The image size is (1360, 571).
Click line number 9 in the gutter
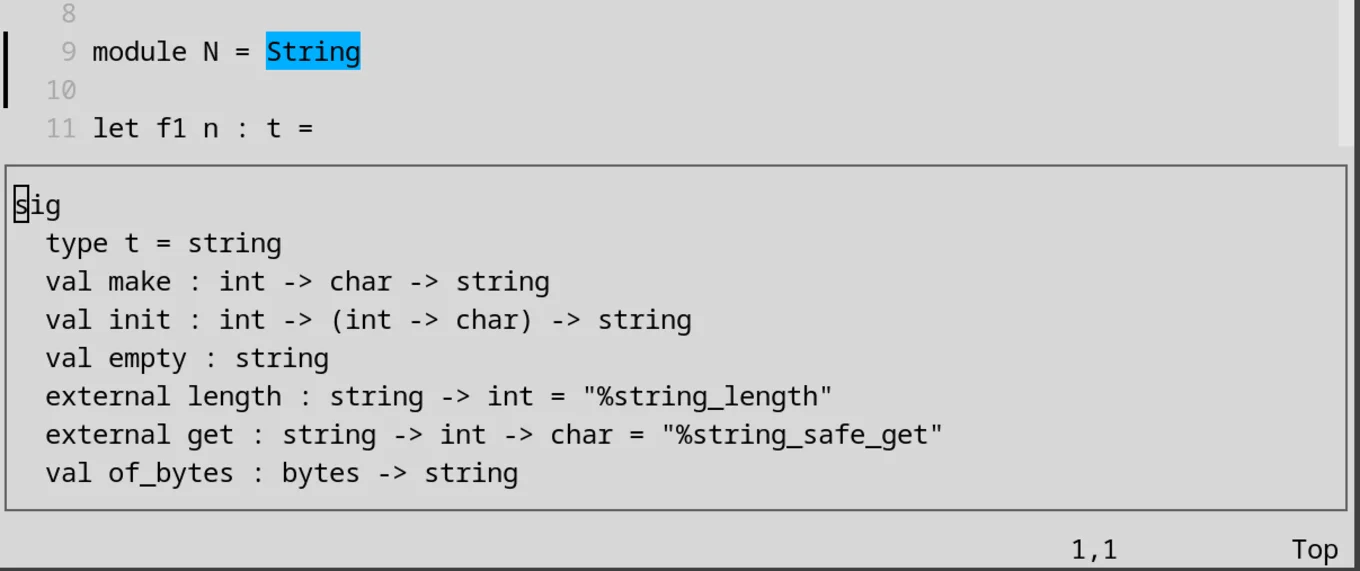point(68,52)
